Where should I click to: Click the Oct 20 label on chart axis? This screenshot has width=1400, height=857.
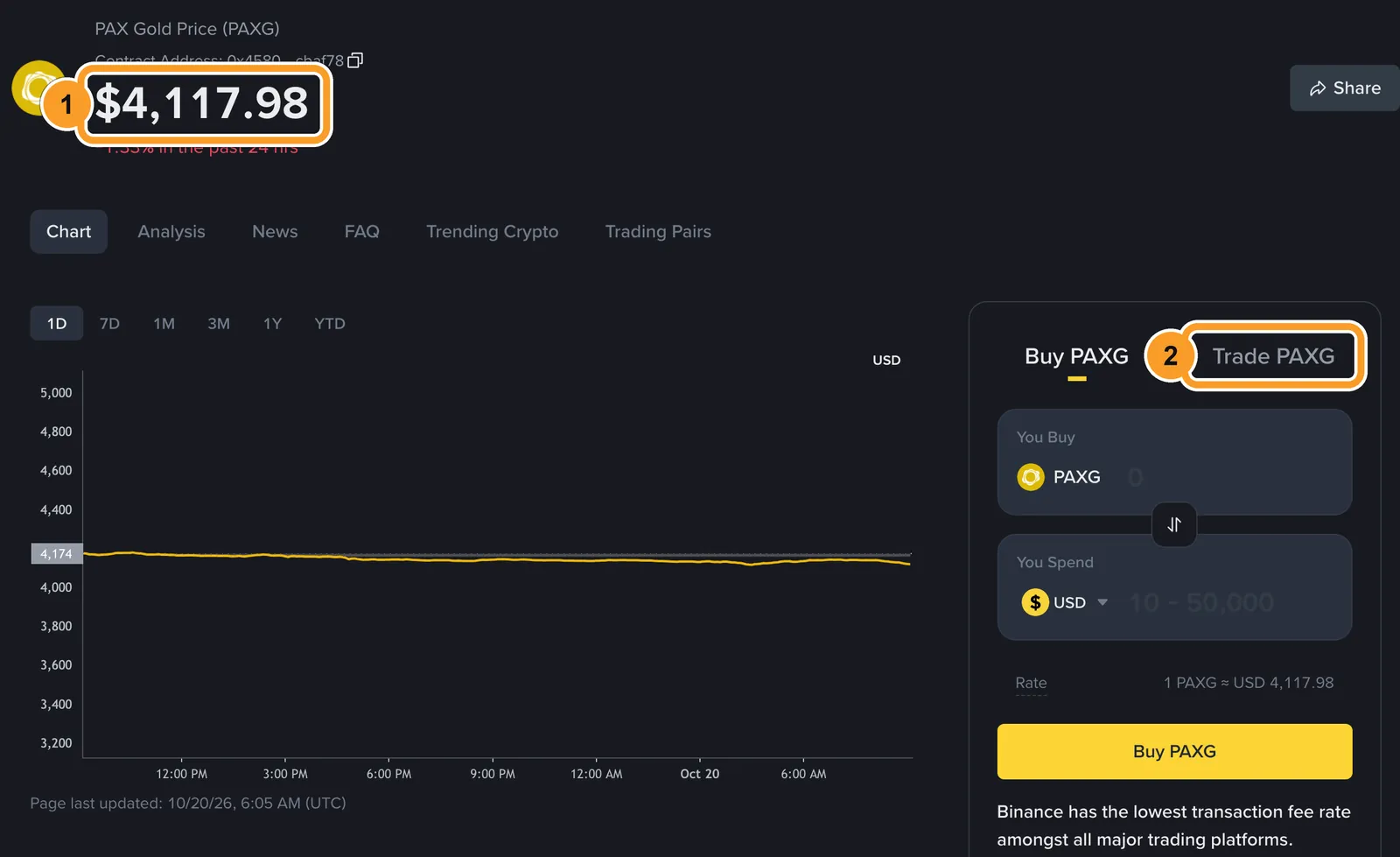pyautogui.click(x=700, y=774)
